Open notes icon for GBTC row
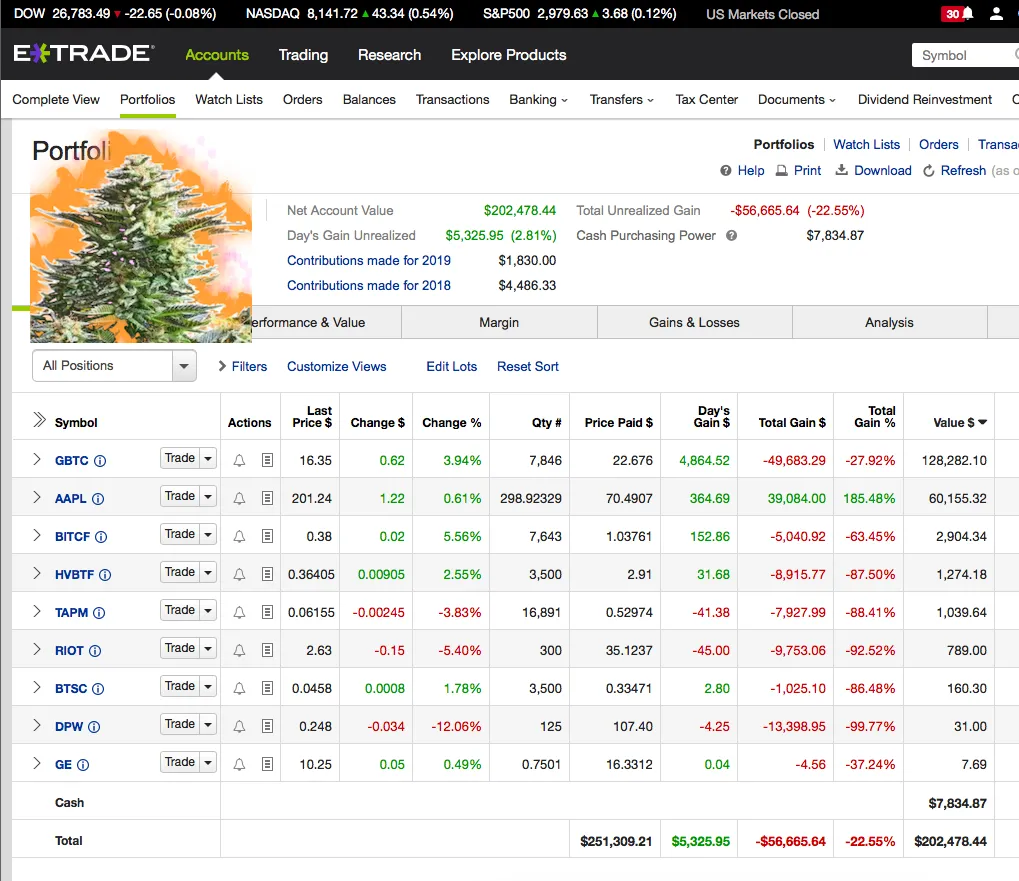Image resolution: width=1019 pixels, height=881 pixels. [267, 461]
